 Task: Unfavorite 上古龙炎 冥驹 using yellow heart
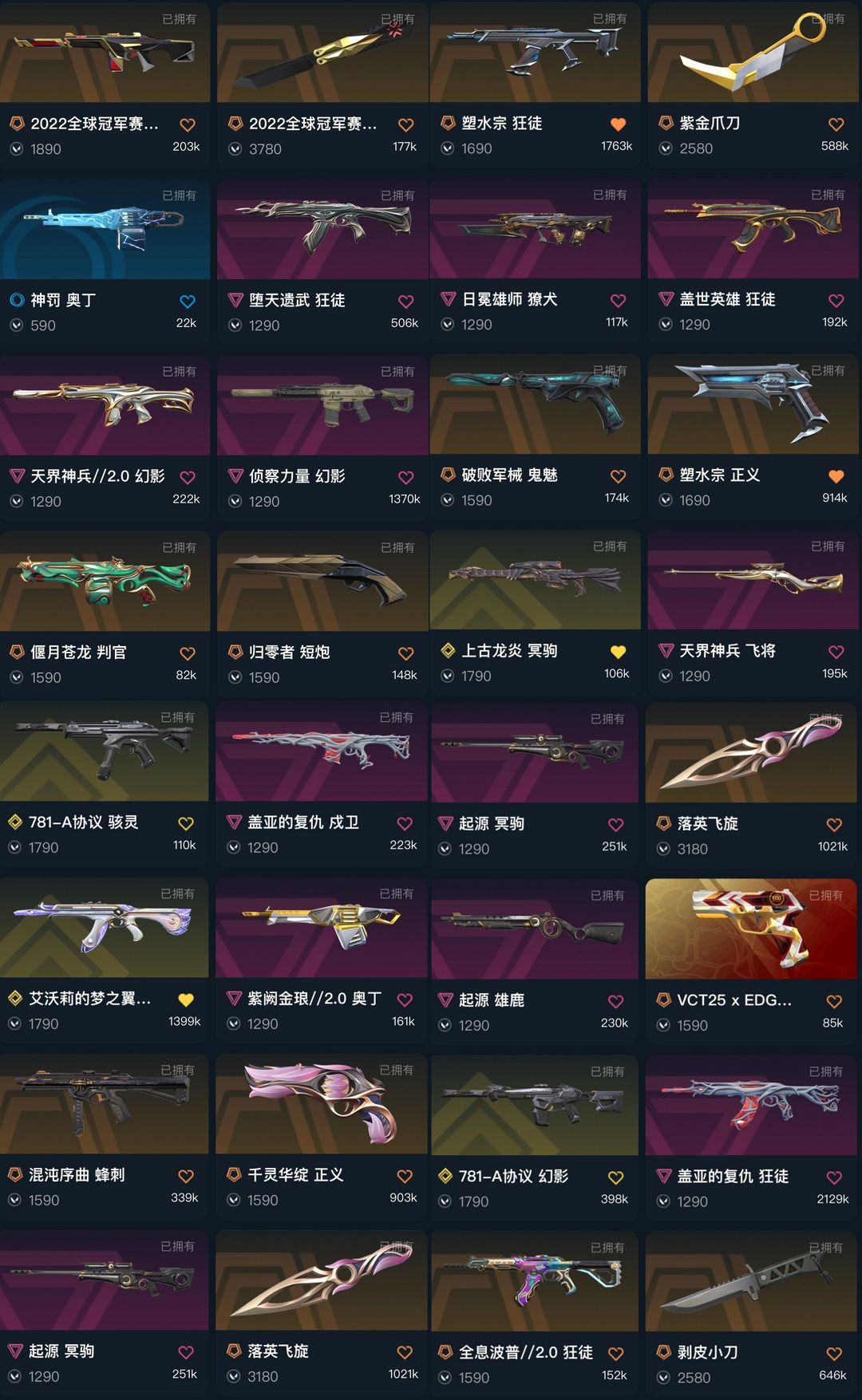[618, 653]
